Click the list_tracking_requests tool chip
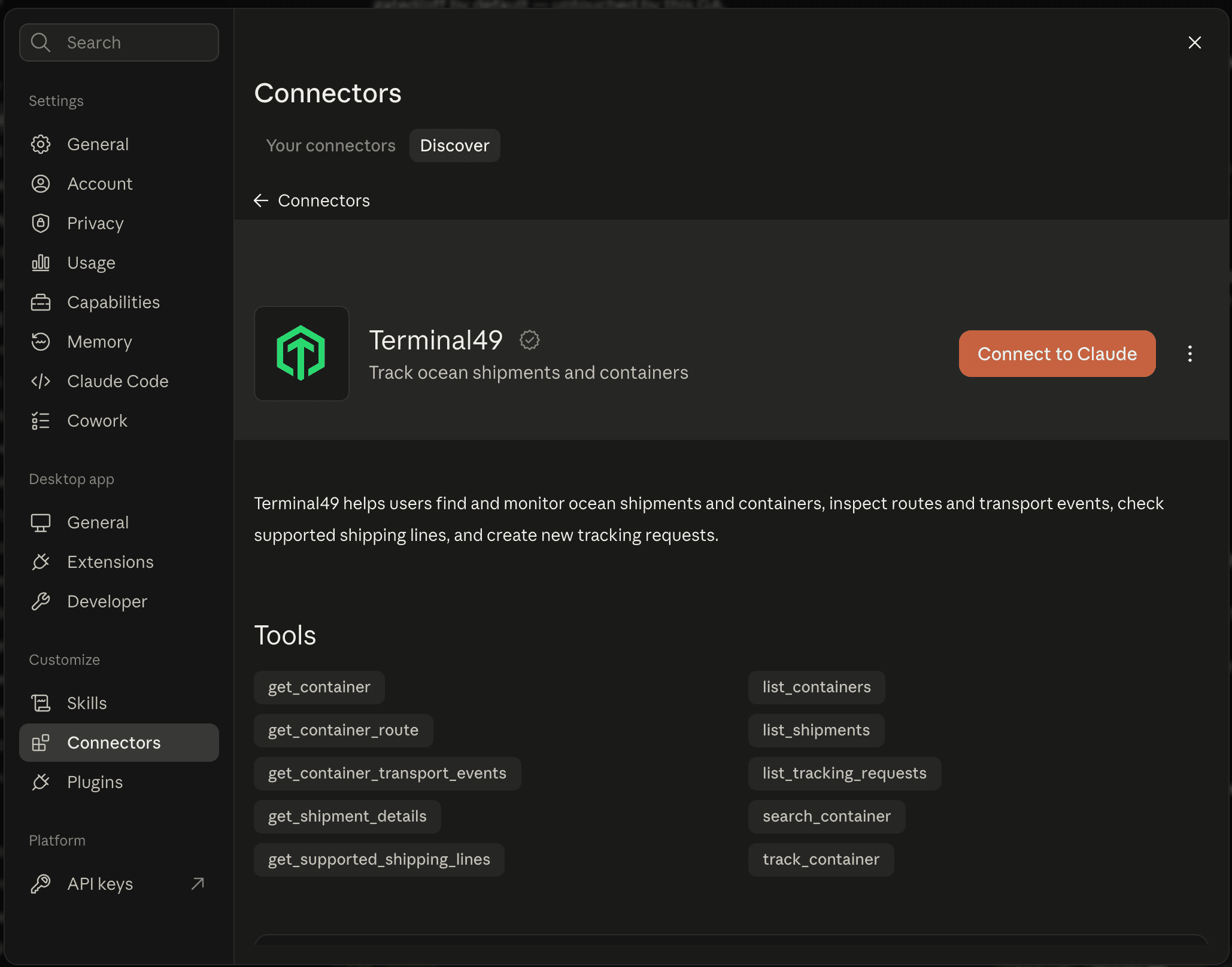The width and height of the screenshot is (1232, 967). tap(845, 773)
